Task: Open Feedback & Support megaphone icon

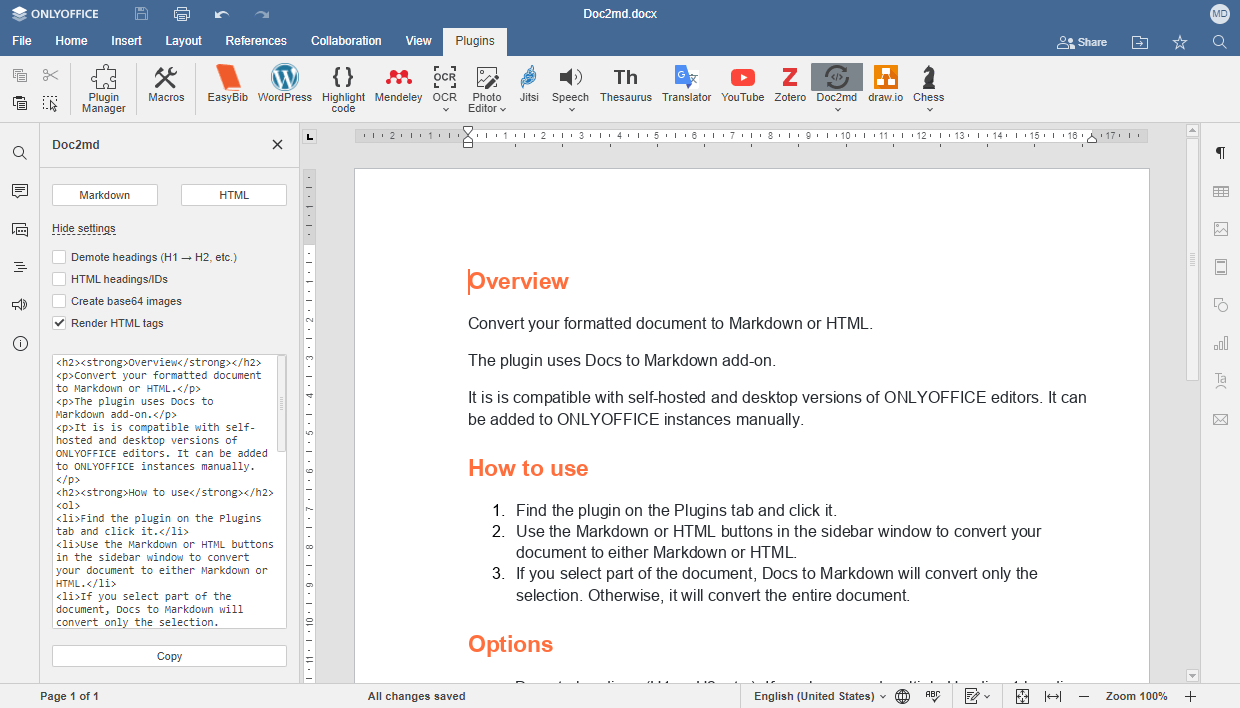Action: pyautogui.click(x=20, y=305)
